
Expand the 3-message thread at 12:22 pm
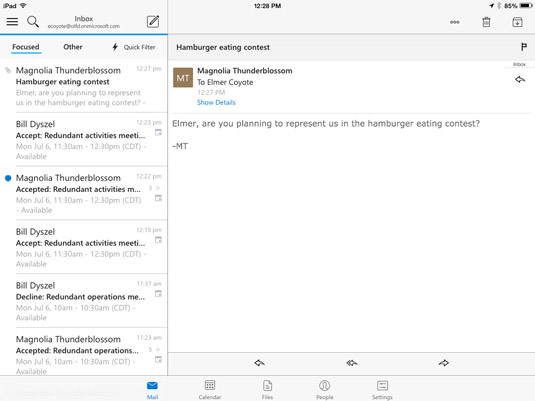pyautogui.click(x=154, y=188)
